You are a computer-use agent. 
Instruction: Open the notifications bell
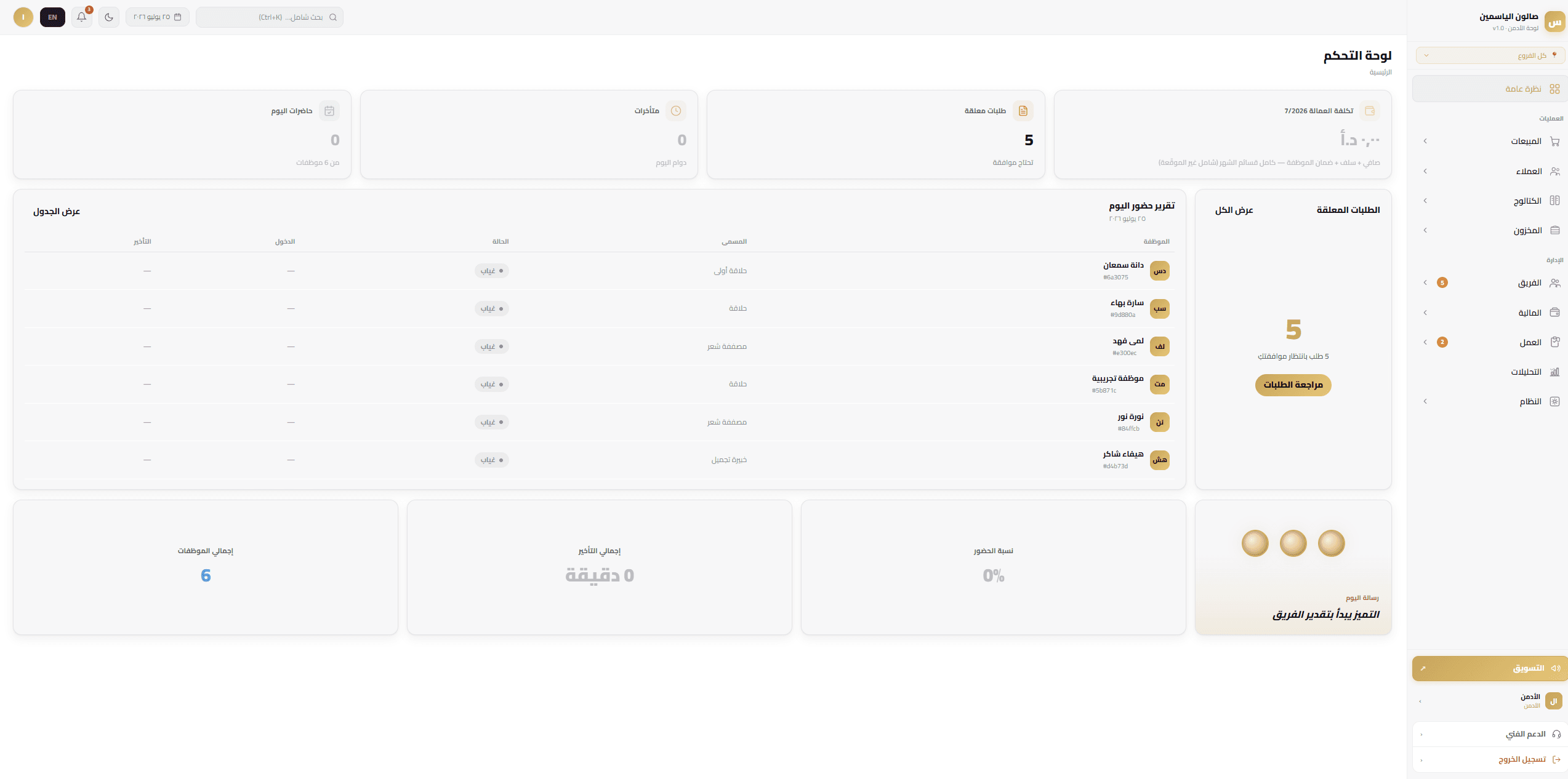click(82, 17)
